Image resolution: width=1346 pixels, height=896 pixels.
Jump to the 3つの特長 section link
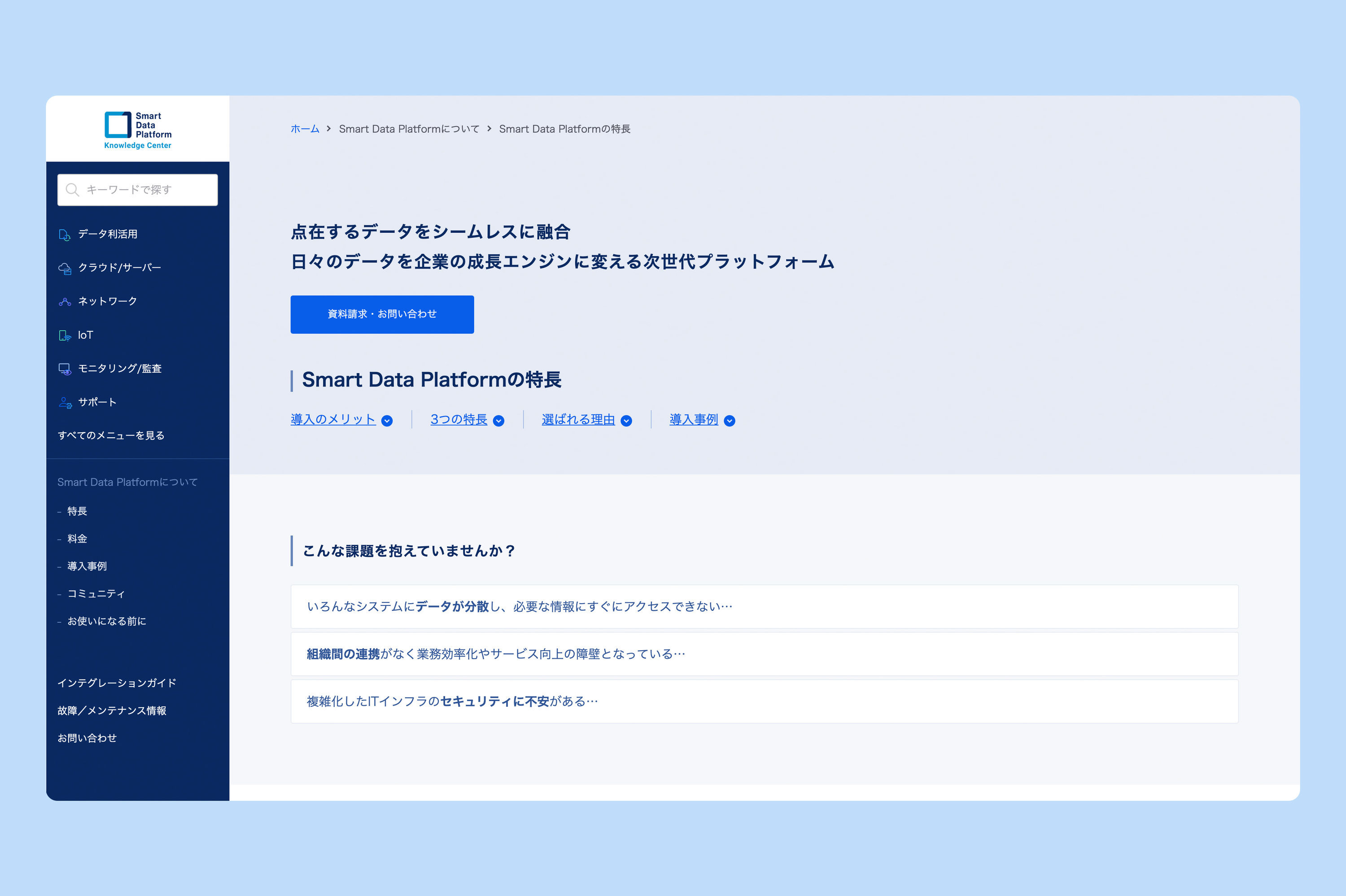[459, 420]
